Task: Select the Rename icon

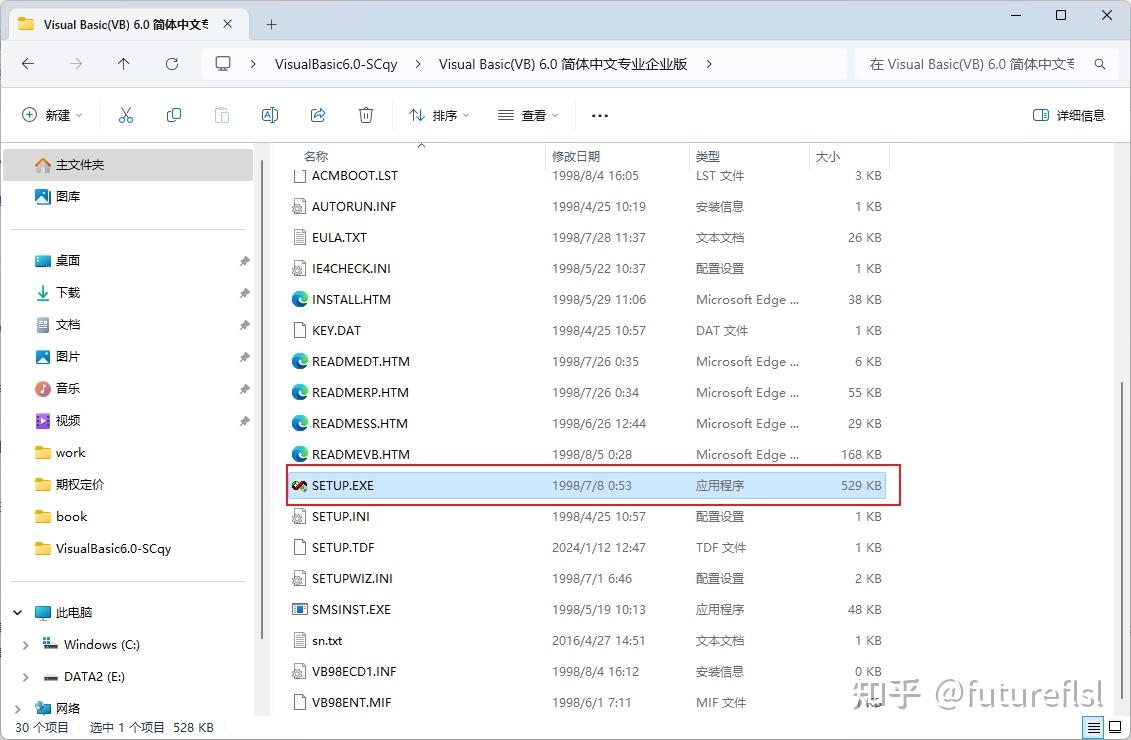Action: [269, 115]
